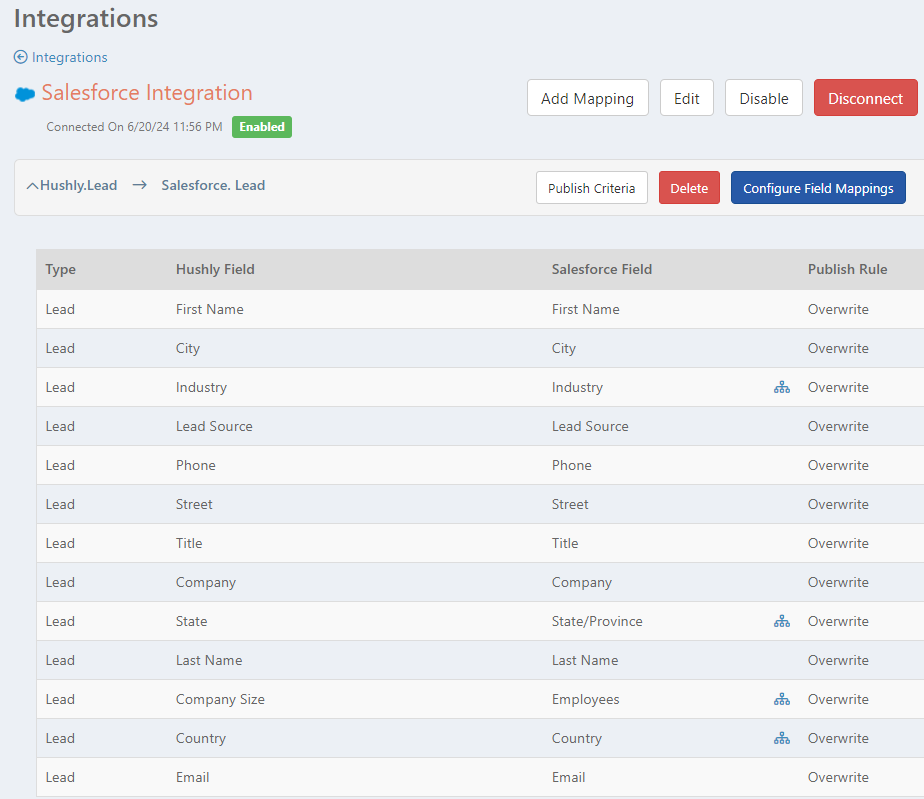Click the back arrow icon beside Integrations
The width and height of the screenshot is (924, 799).
(21, 57)
